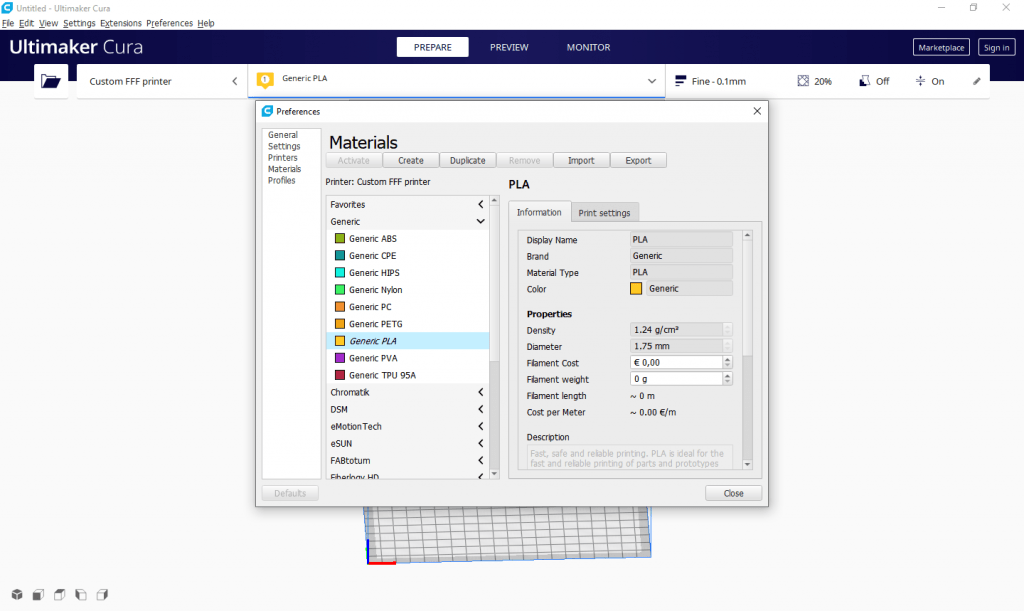
Task: Select Generic PVA material
Action: point(408,358)
